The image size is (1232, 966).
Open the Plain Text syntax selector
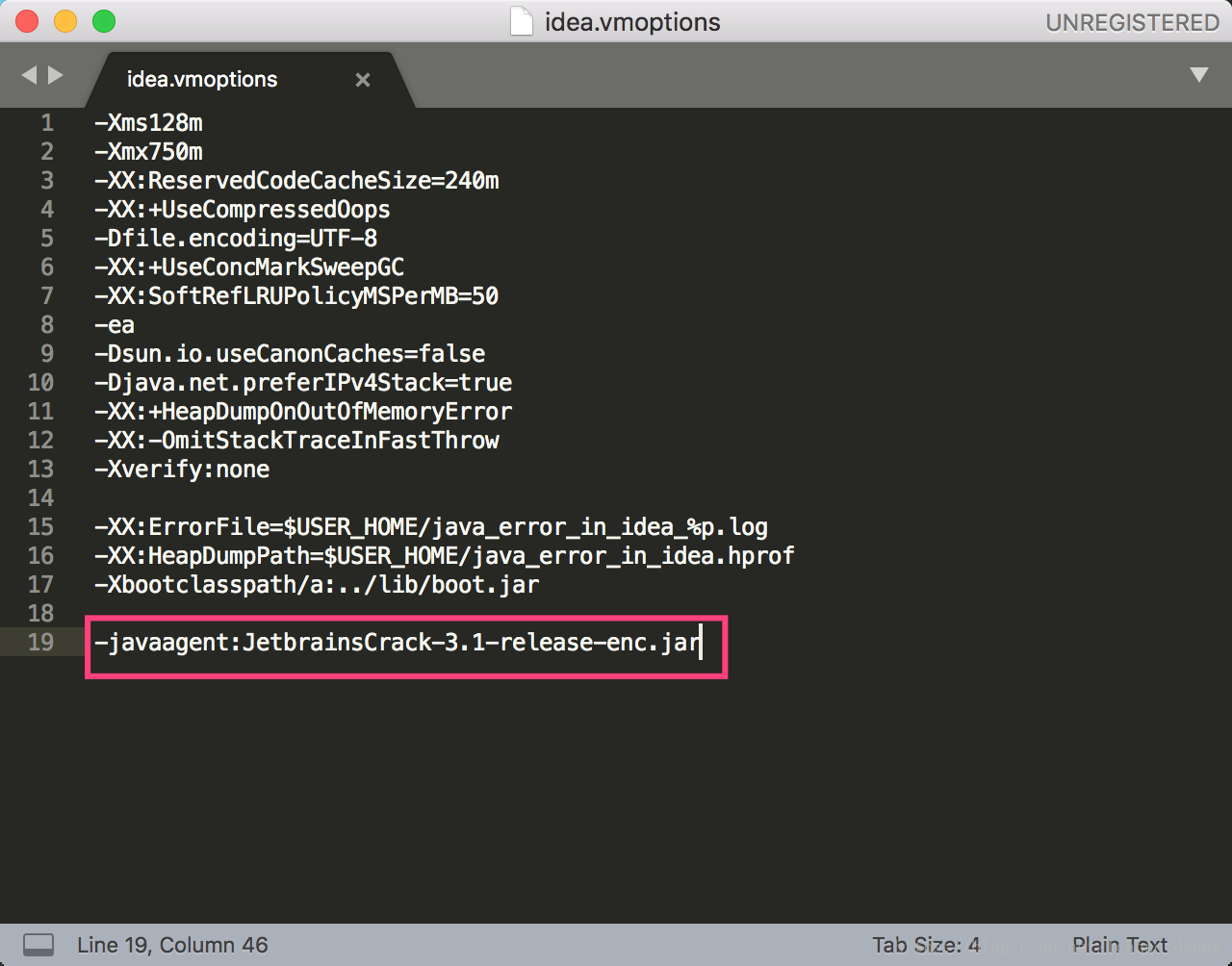pos(1119,945)
